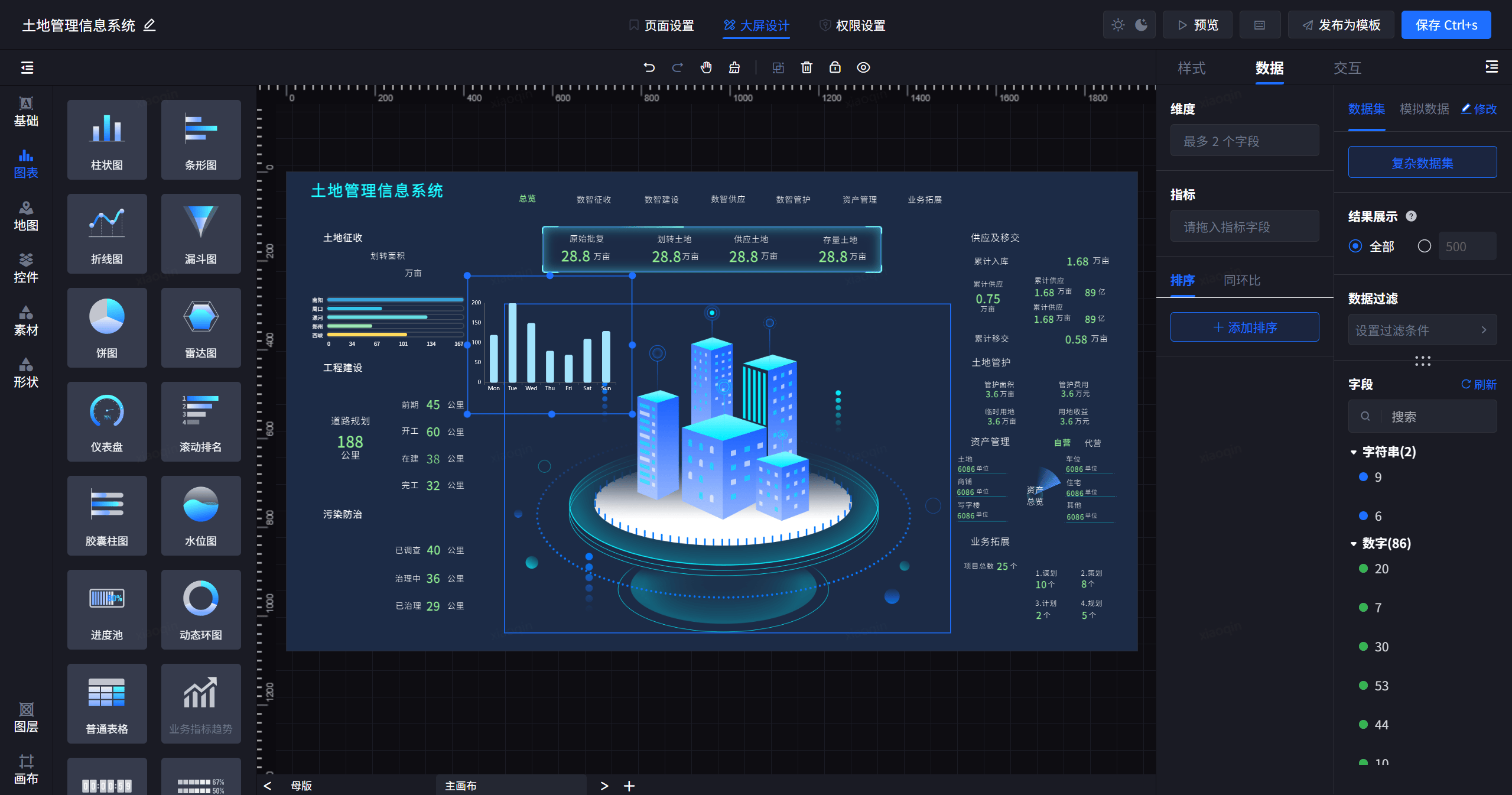The height and width of the screenshot is (795, 1512).
Task: Add a new canvas page plus icon
Action: (x=629, y=786)
